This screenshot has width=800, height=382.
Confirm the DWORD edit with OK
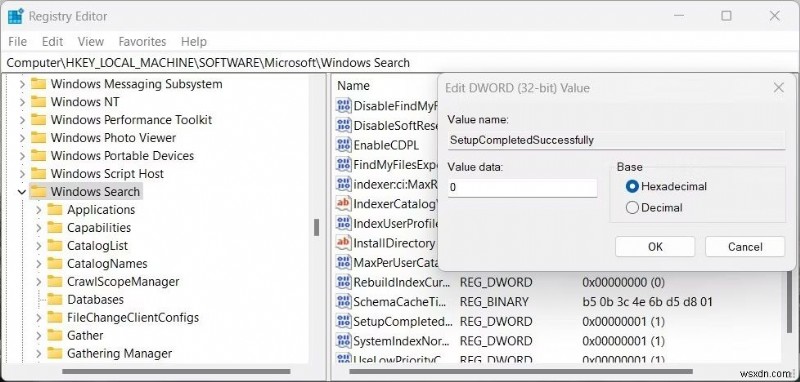(x=655, y=247)
